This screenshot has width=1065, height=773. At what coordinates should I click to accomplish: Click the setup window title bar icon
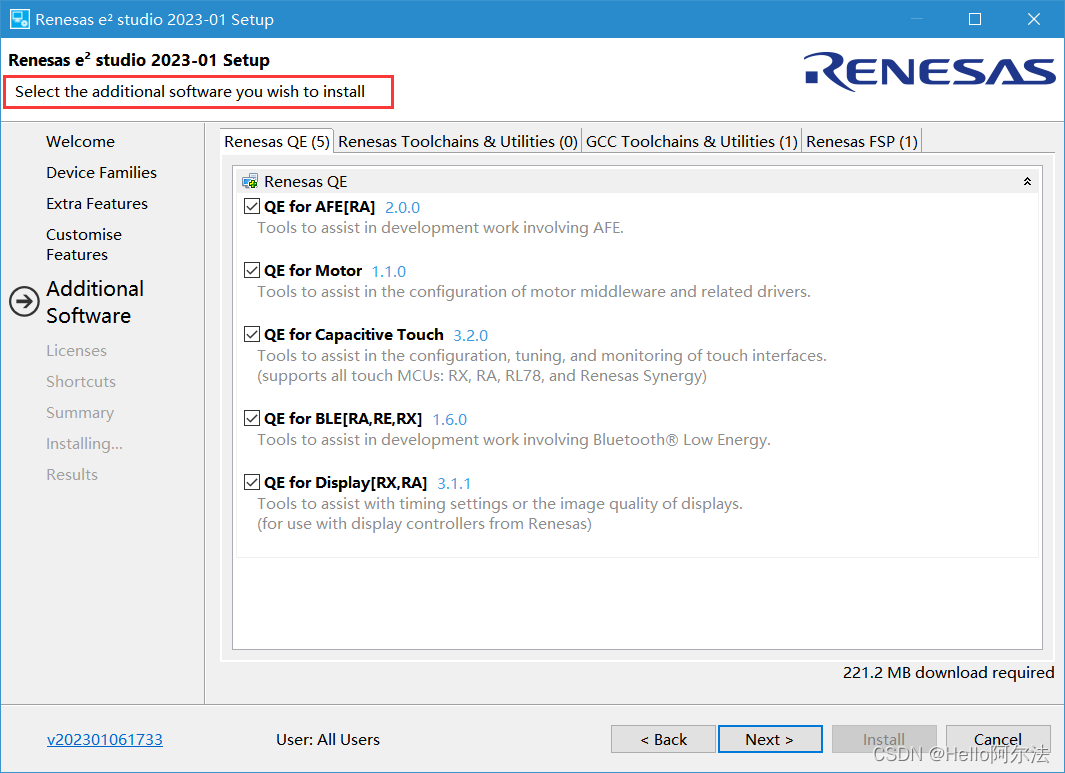[x=19, y=19]
